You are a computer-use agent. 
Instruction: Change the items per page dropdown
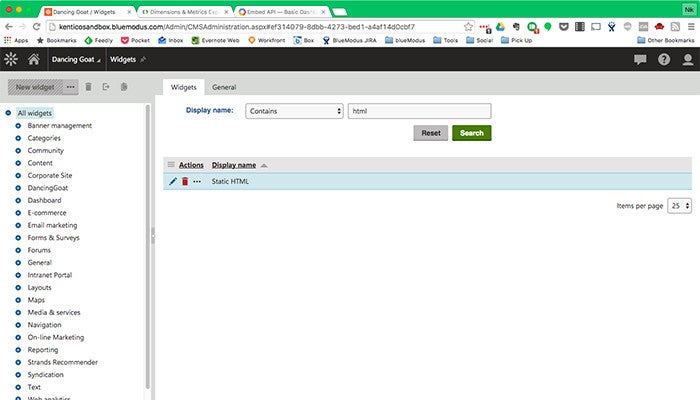coord(679,206)
